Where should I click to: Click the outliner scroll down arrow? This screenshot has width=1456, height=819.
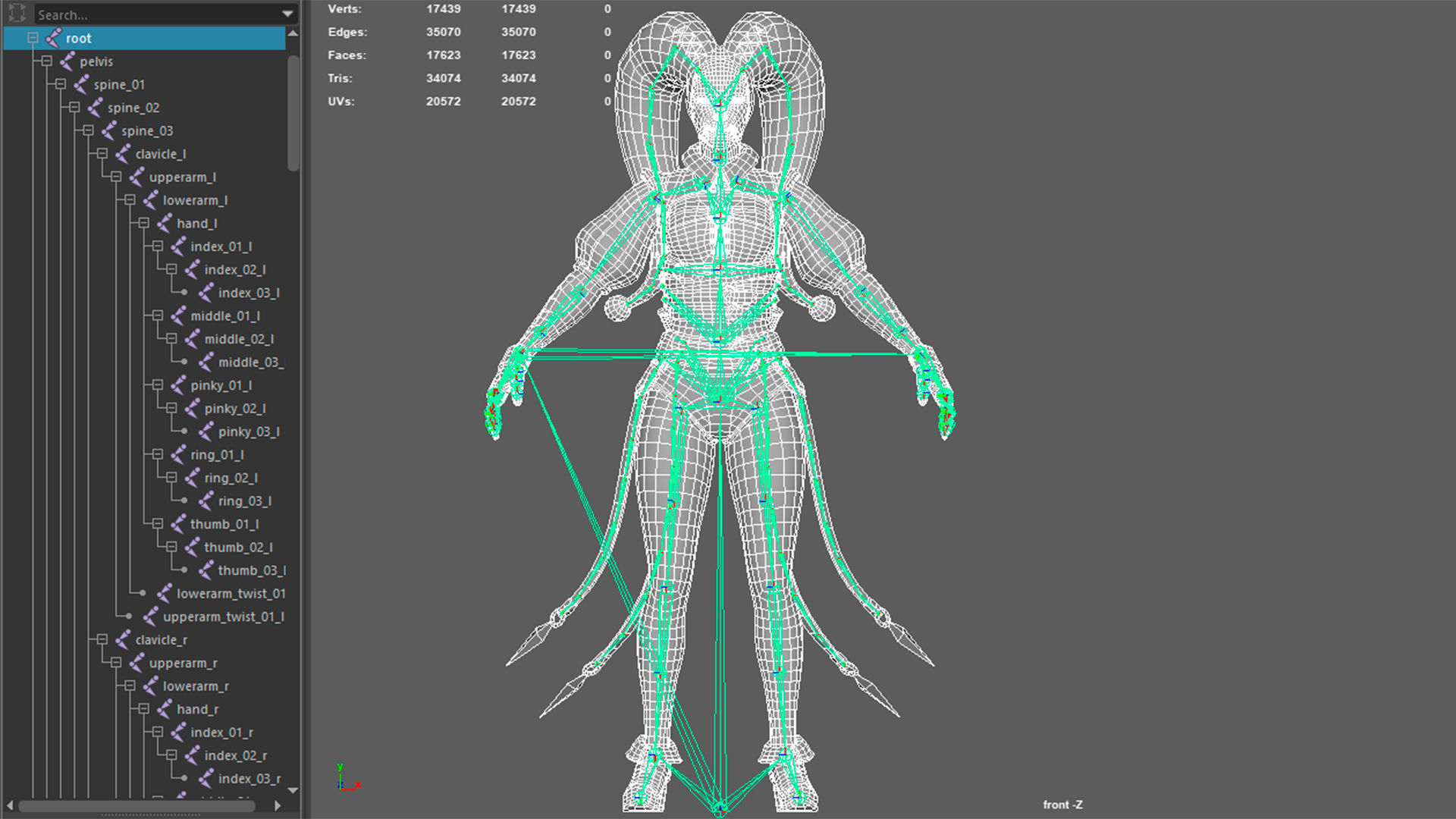tap(293, 790)
